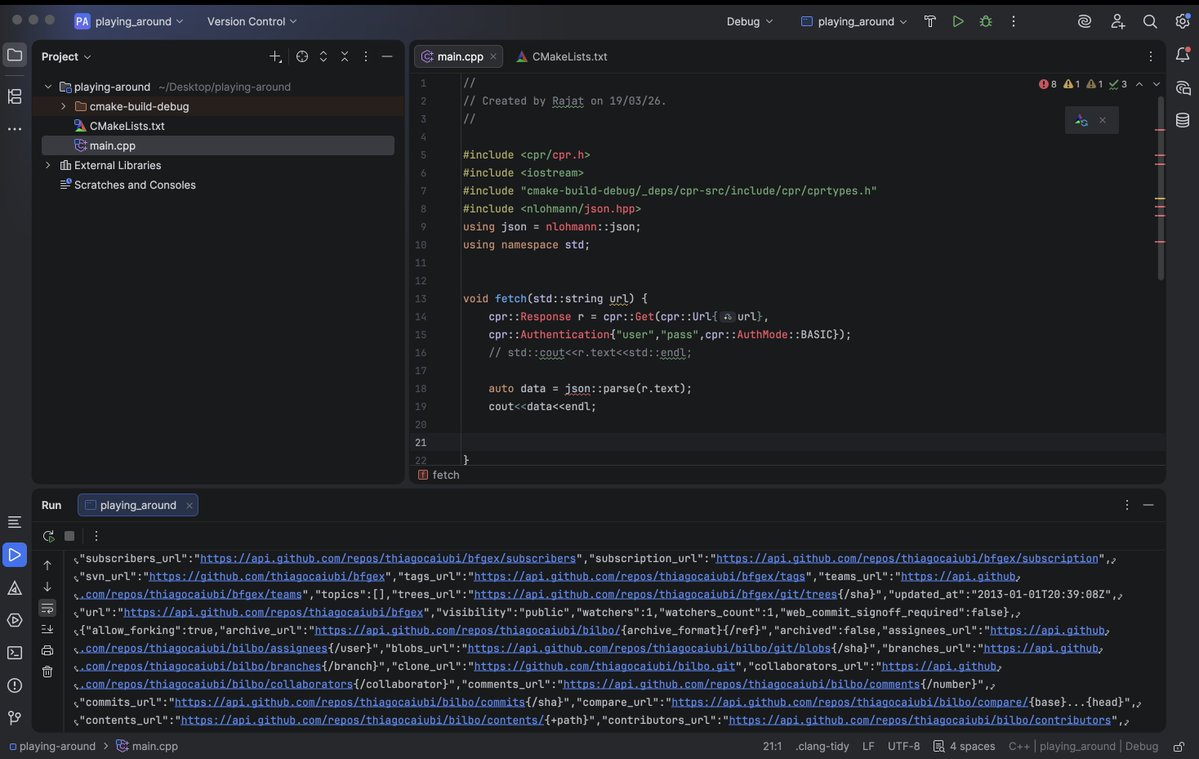Click the UTF-8 encoding in status bar

(x=903, y=746)
